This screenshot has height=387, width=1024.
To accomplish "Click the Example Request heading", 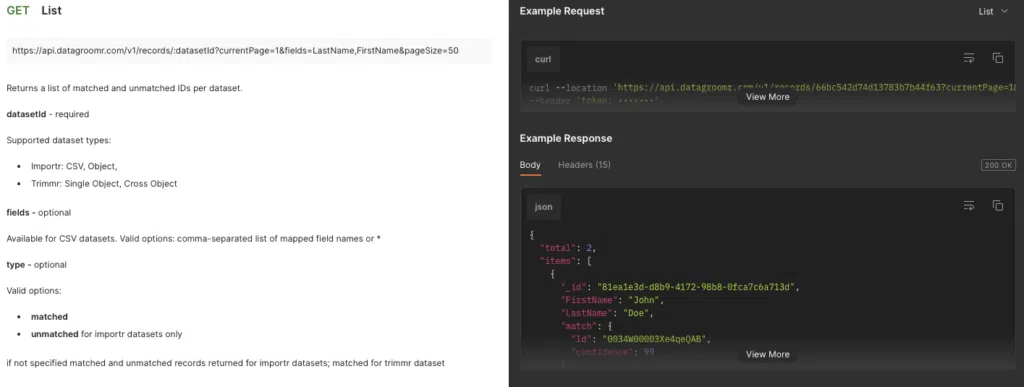I will [x=562, y=11].
